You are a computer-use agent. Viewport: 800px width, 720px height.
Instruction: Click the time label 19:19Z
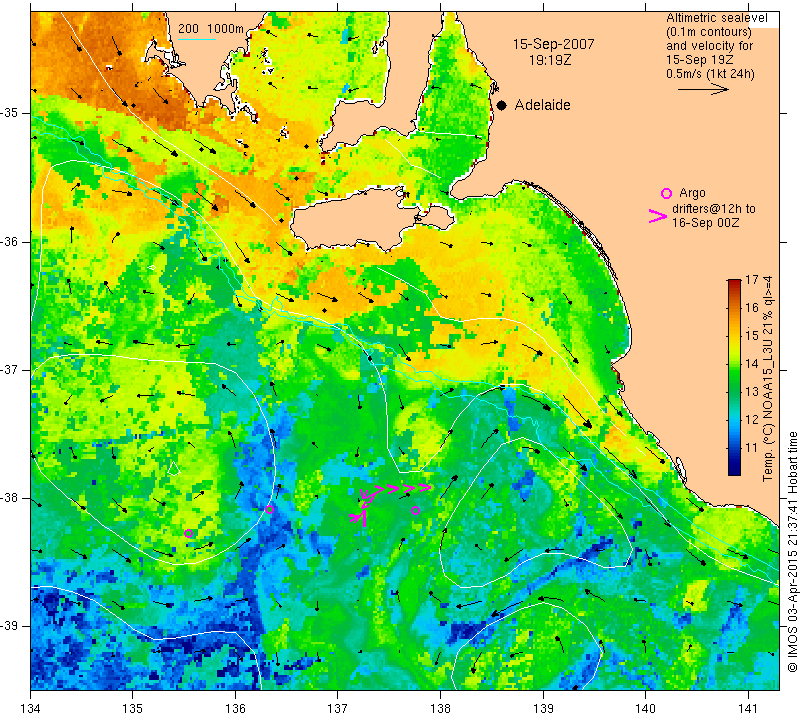(550, 60)
